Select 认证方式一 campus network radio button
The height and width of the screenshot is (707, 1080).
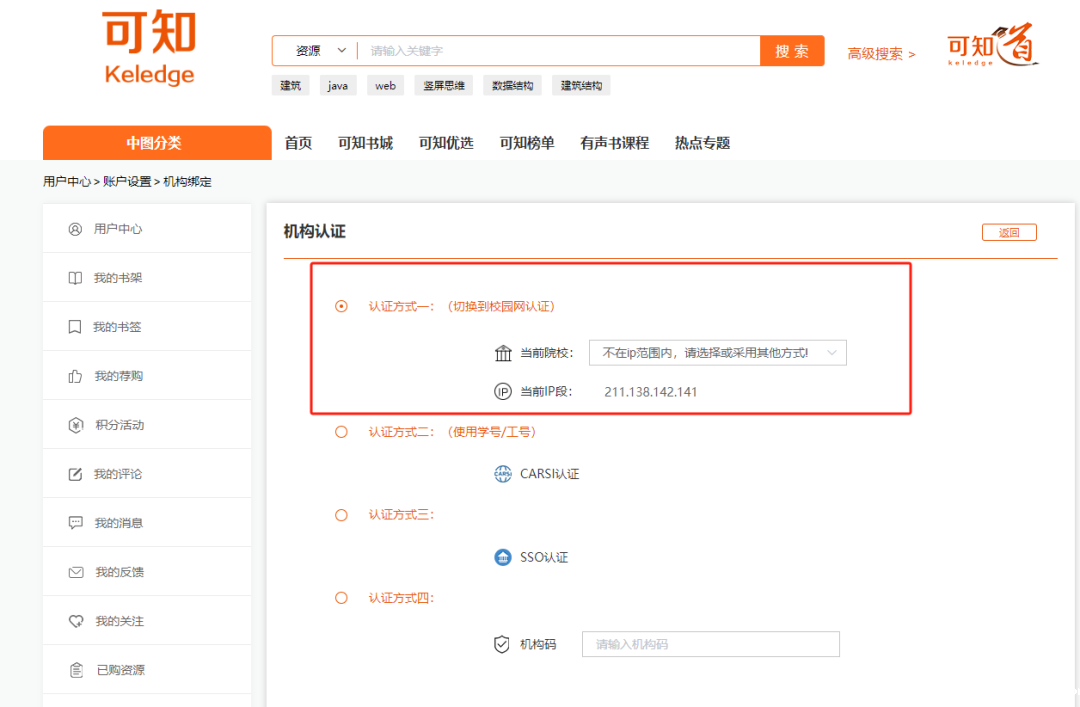pyautogui.click(x=341, y=306)
